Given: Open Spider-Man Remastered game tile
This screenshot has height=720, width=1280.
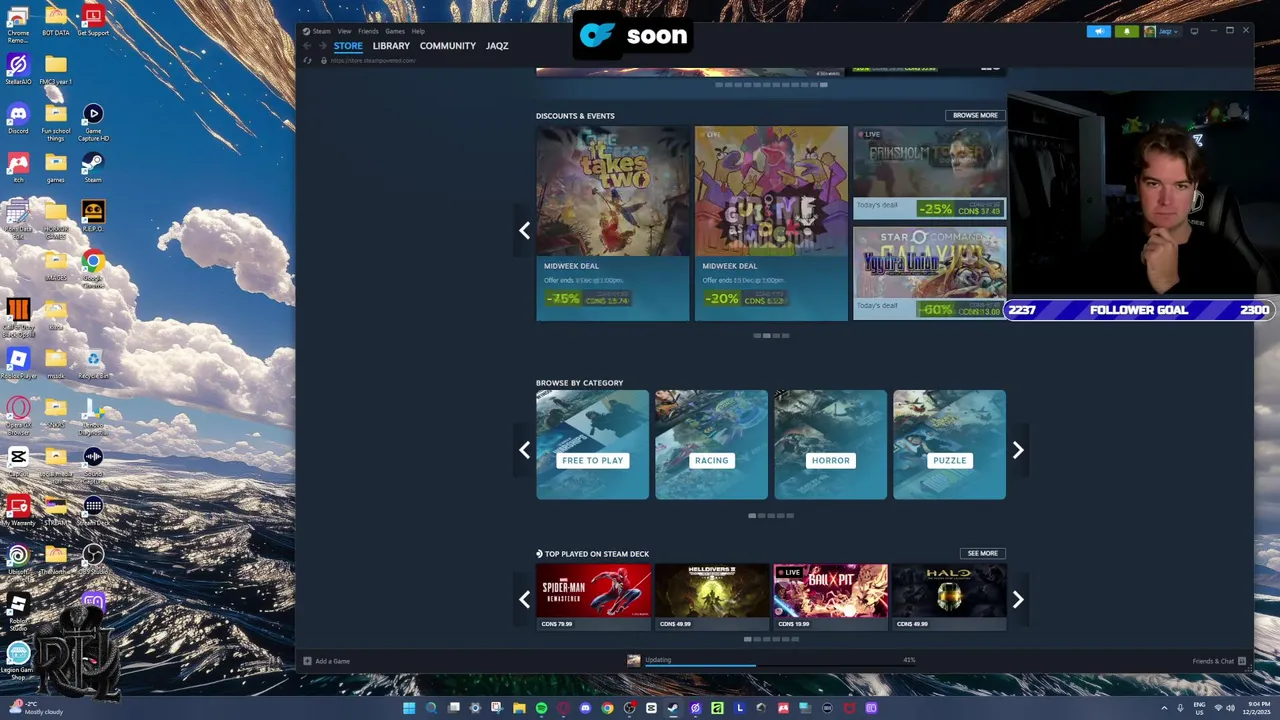Looking at the screenshot, I should (x=593, y=597).
